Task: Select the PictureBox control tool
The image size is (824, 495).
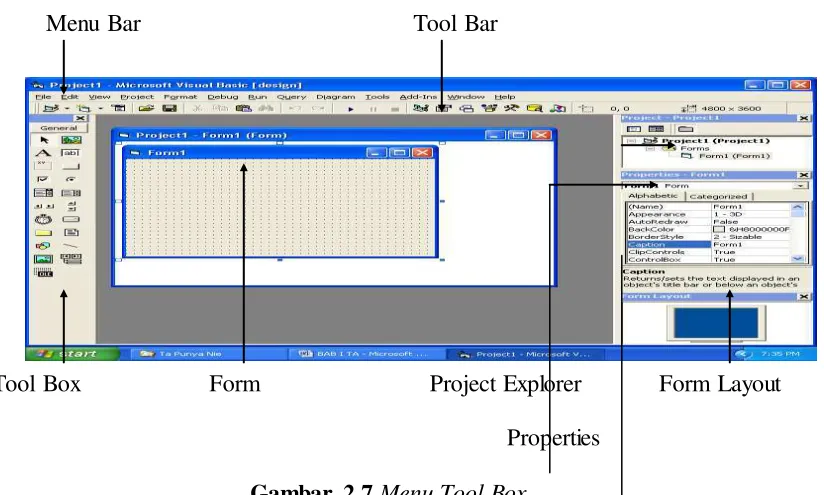Action: point(71,140)
